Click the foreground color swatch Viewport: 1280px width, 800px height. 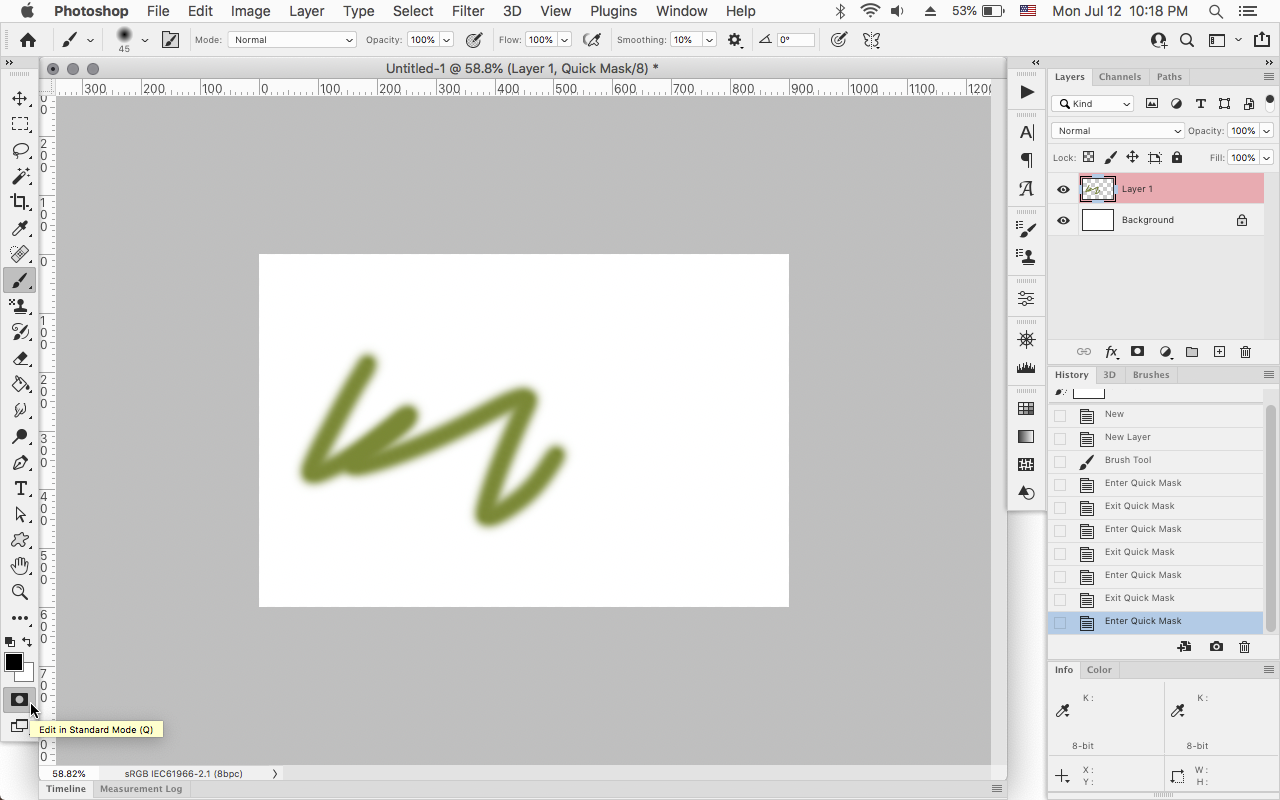click(x=14, y=662)
